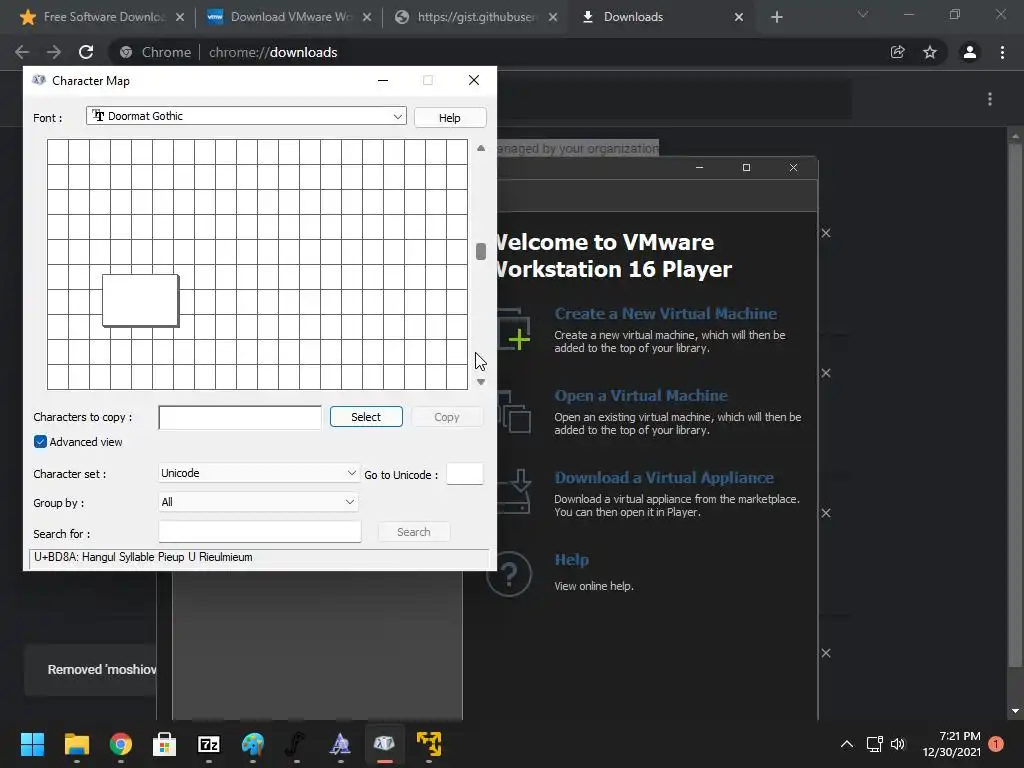
Task: Click Download a Virtual Appliance link
Action: pyautogui.click(x=664, y=477)
